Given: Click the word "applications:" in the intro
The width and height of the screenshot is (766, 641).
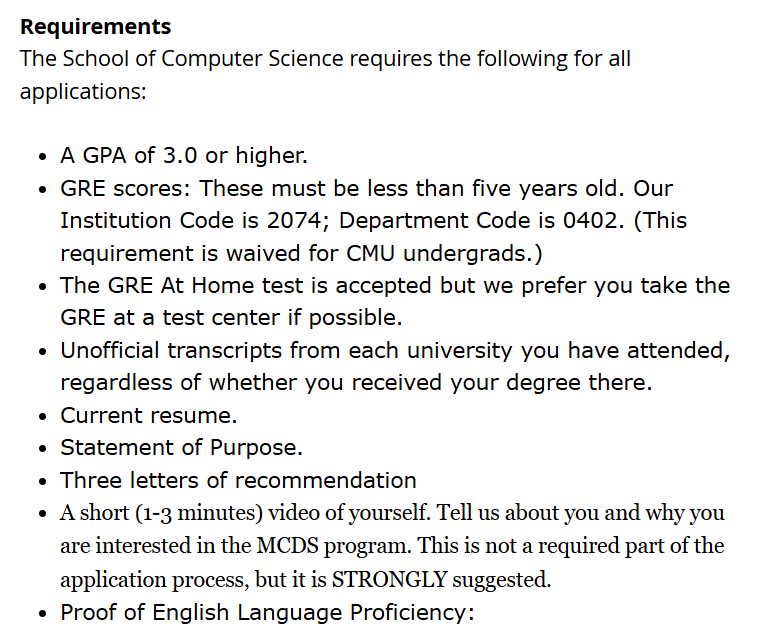Looking at the screenshot, I should coord(83,92).
